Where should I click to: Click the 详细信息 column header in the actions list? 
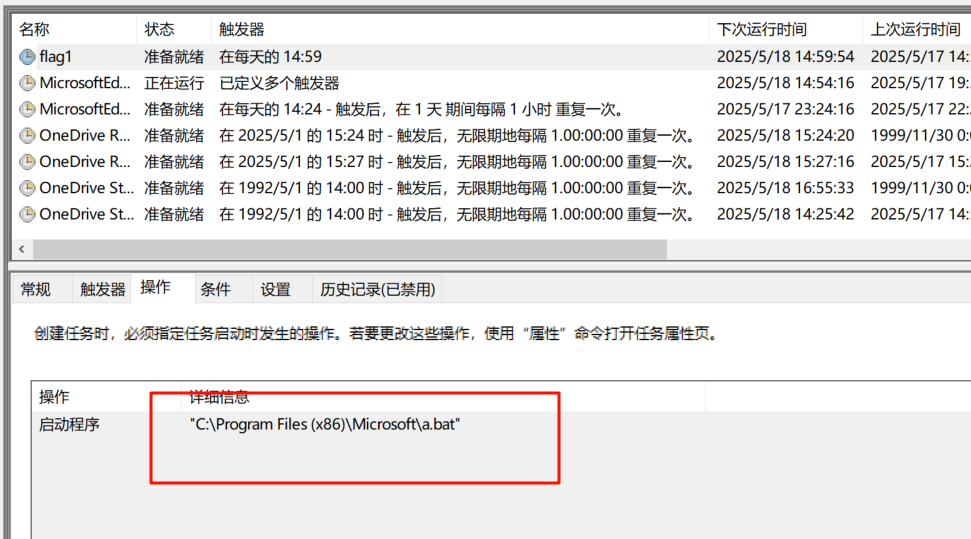219,397
